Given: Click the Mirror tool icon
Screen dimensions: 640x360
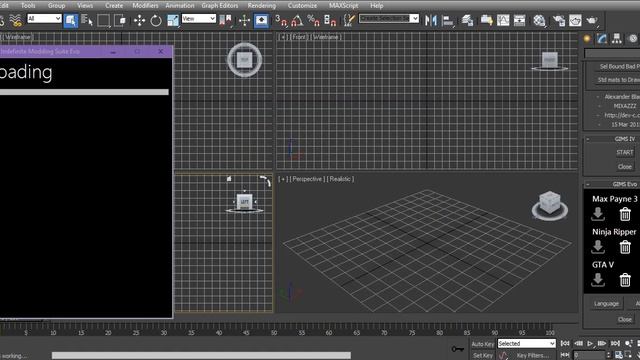Looking at the screenshot, I should (x=431, y=20).
